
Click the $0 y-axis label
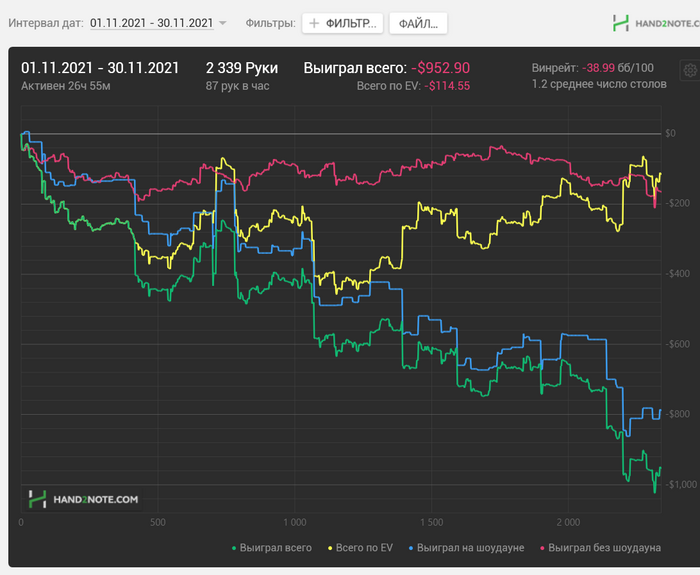tap(671, 133)
